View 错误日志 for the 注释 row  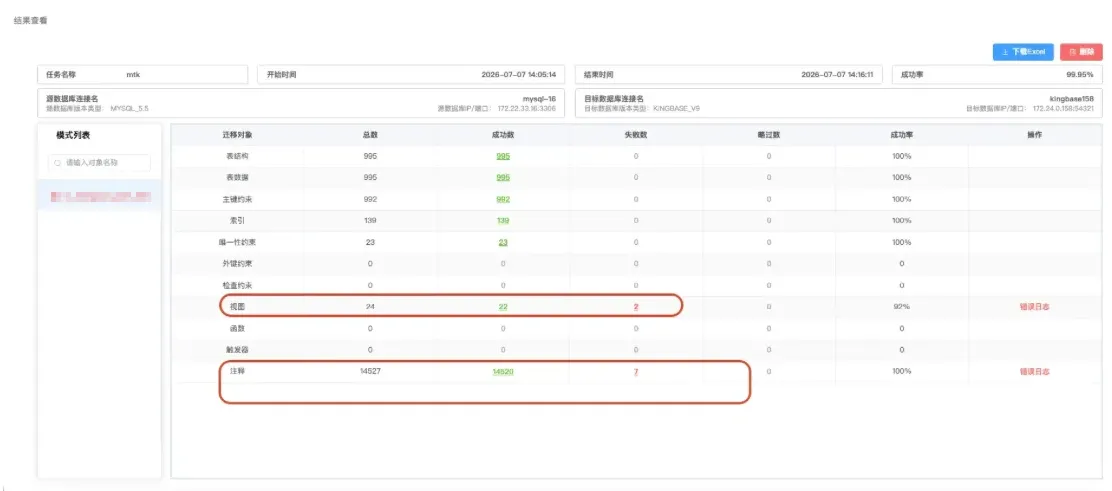click(1034, 372)
